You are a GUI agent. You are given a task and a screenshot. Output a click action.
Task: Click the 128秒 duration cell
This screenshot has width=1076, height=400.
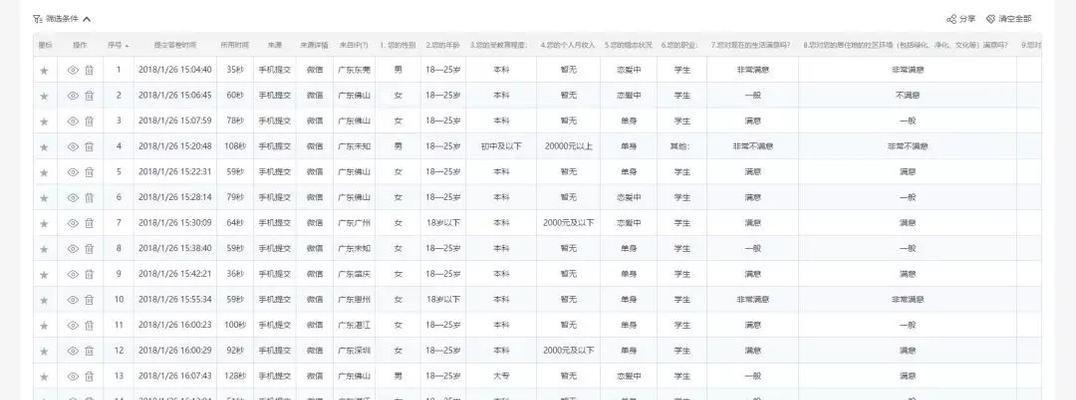coord(235,376)
